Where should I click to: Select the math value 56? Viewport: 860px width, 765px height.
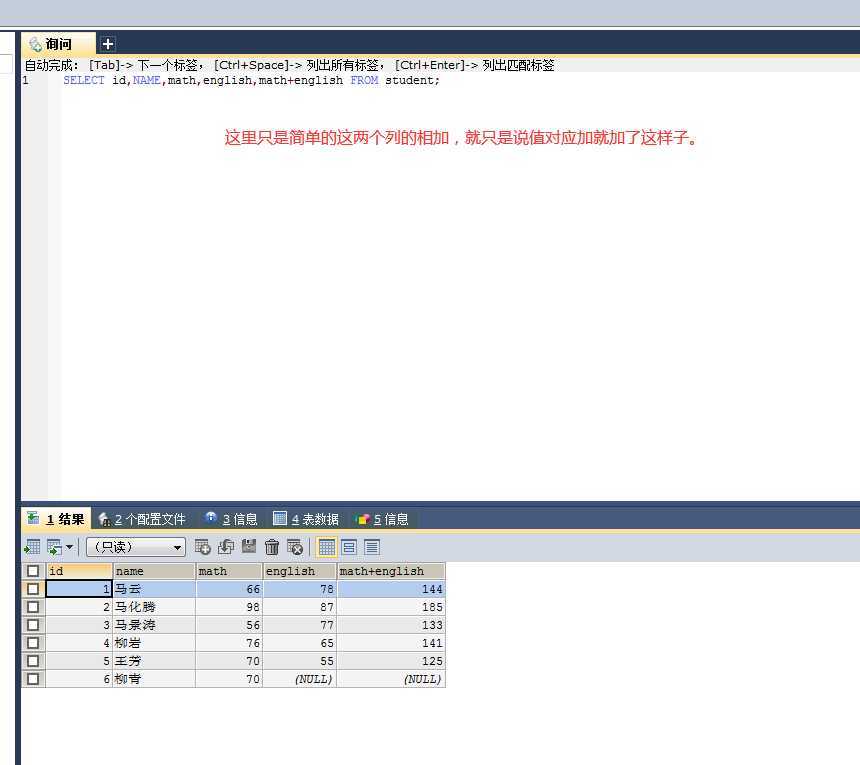point(229,625)
